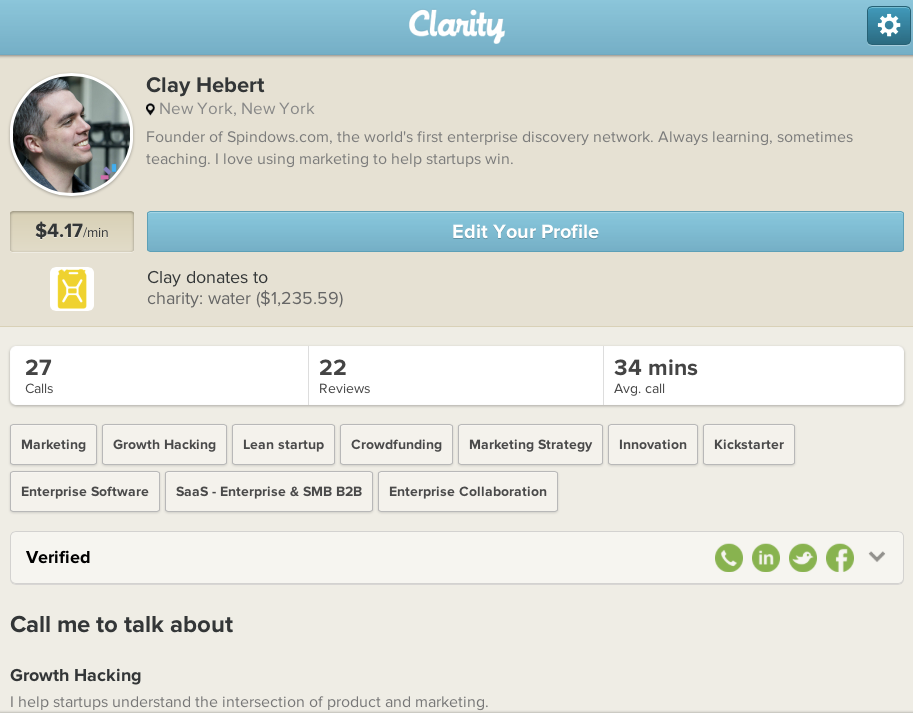Select the Innovation tag
Viewport: 913px width, 713px height.
tap(653, 445)
